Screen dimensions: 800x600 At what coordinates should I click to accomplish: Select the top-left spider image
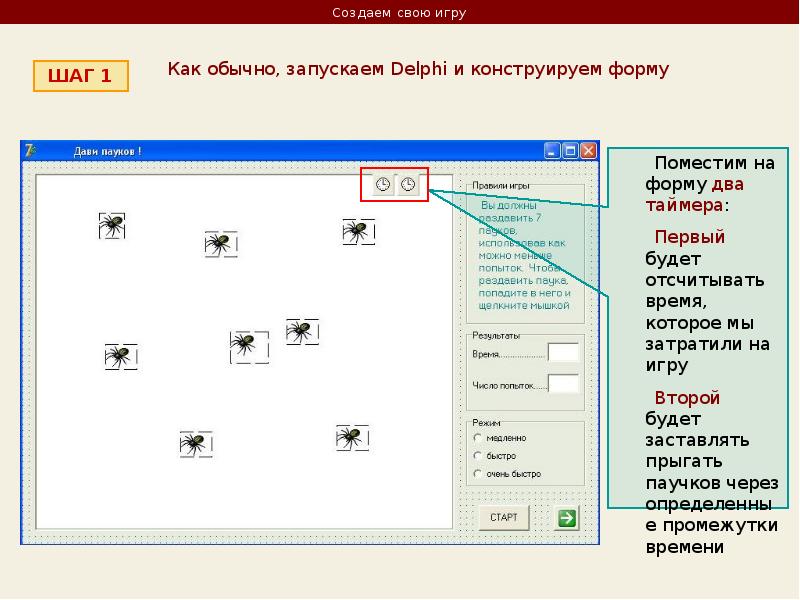point(111,225)
